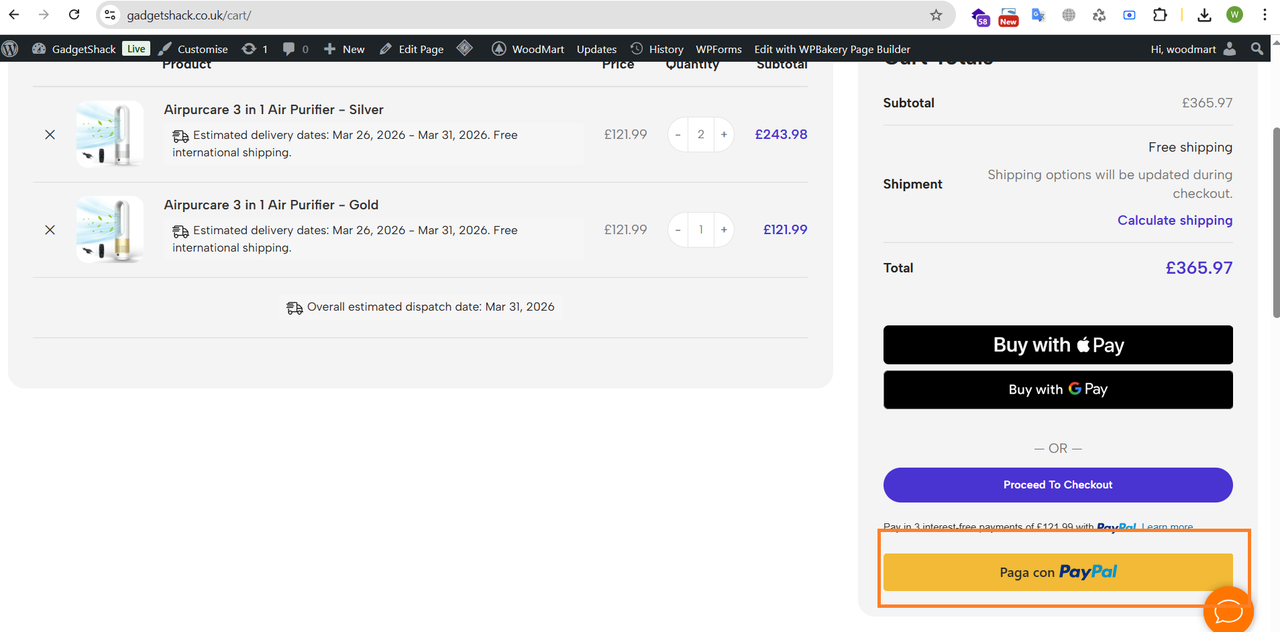Bookmark this page with the star icon
This screenshot has height=632, width=1280.
click(936, 15)
